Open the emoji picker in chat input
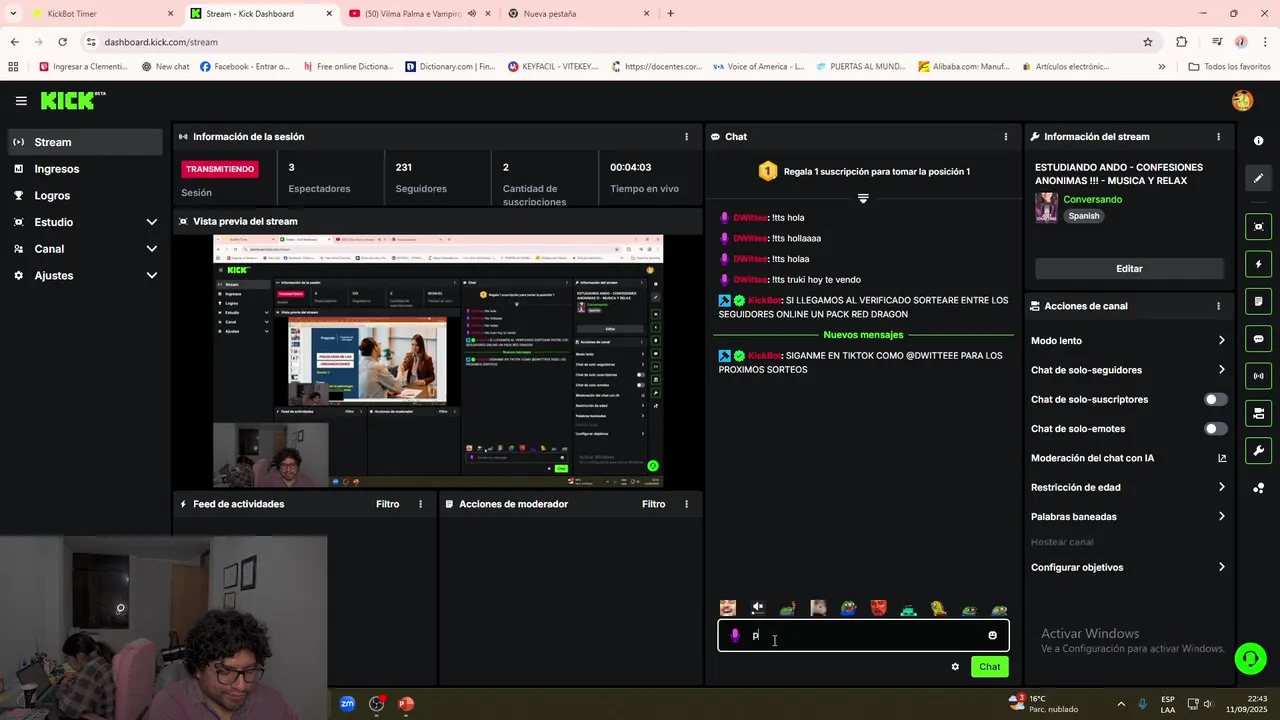The image size is (1280, 720). [x=992, y=635]
